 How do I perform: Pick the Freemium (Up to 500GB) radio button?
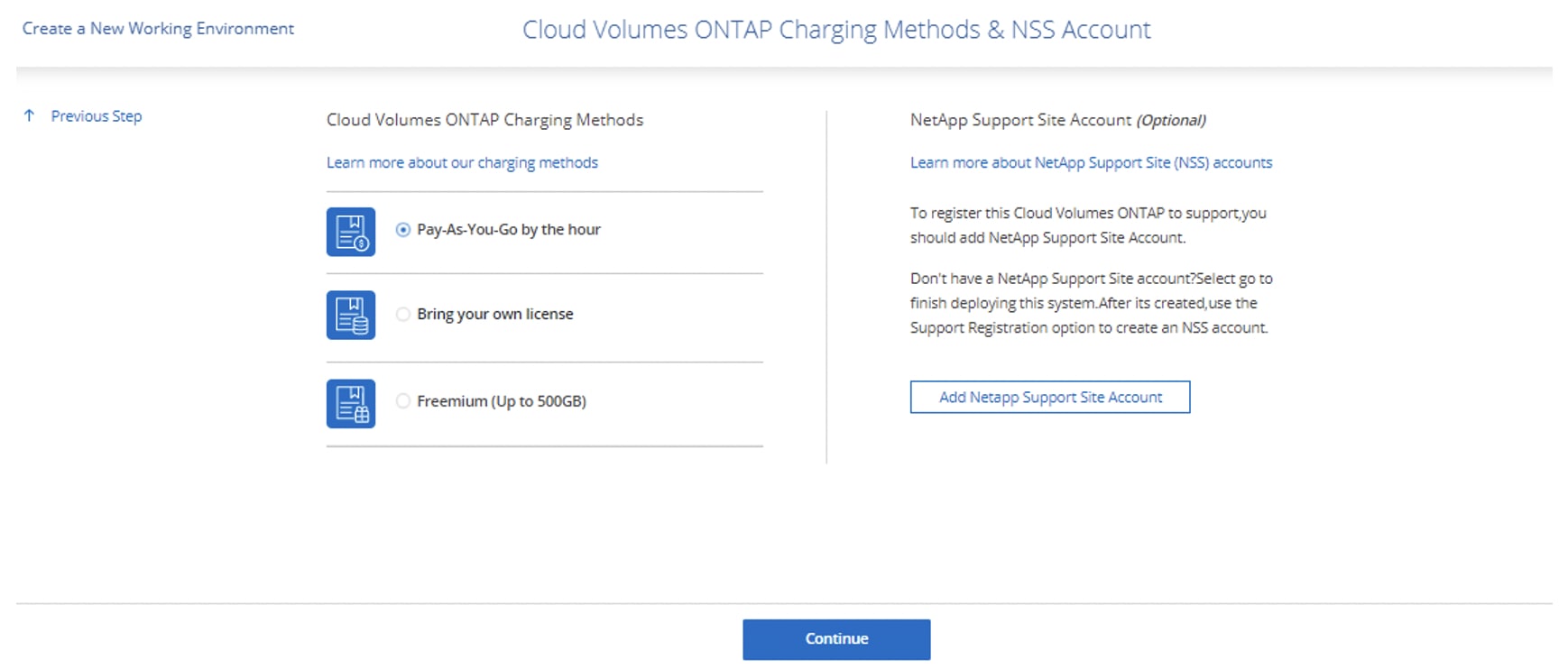tap(403, 401)
